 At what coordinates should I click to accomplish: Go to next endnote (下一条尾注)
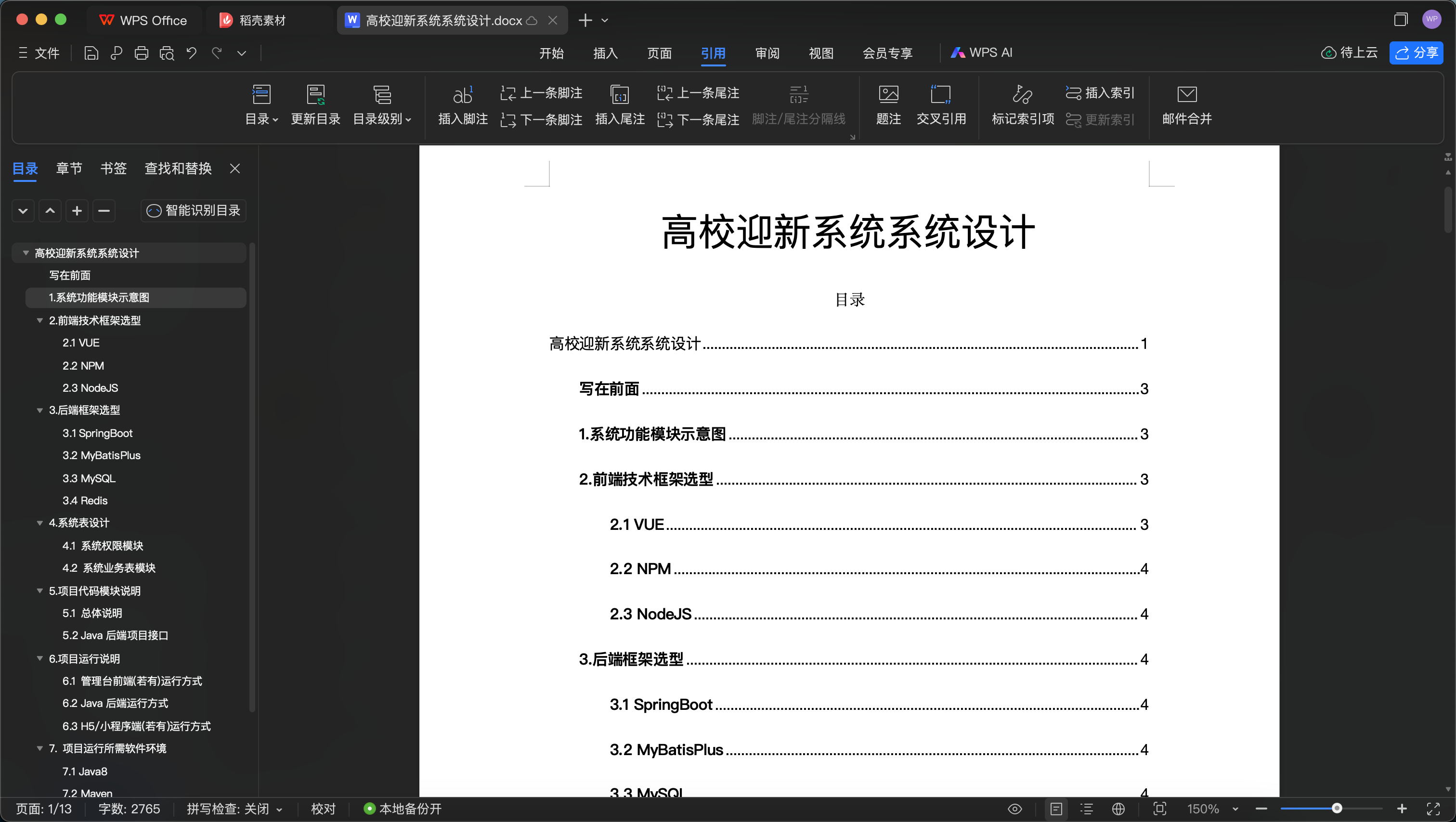click(x=698, y=119)
